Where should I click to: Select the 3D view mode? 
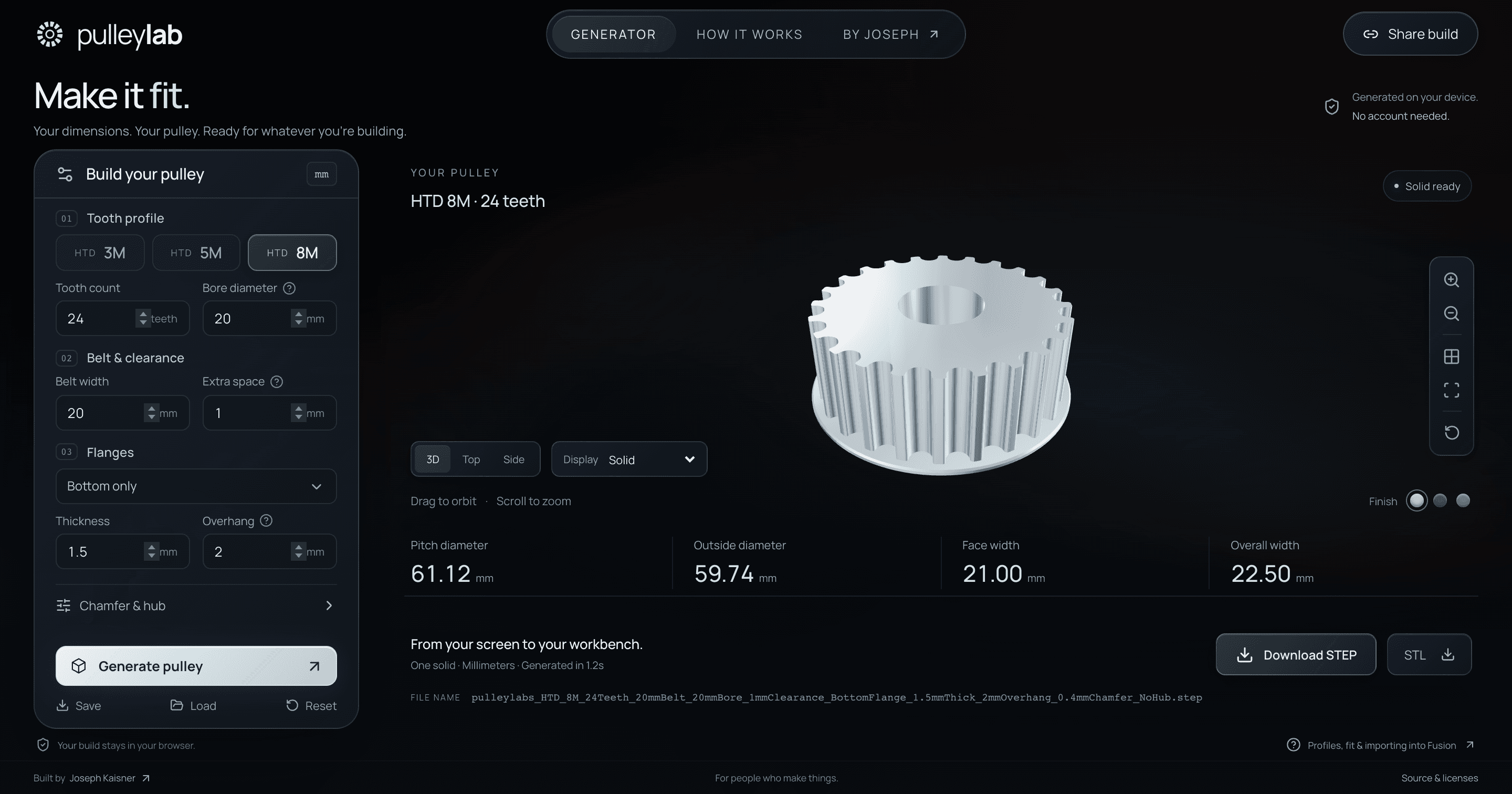tap(433, 459)
